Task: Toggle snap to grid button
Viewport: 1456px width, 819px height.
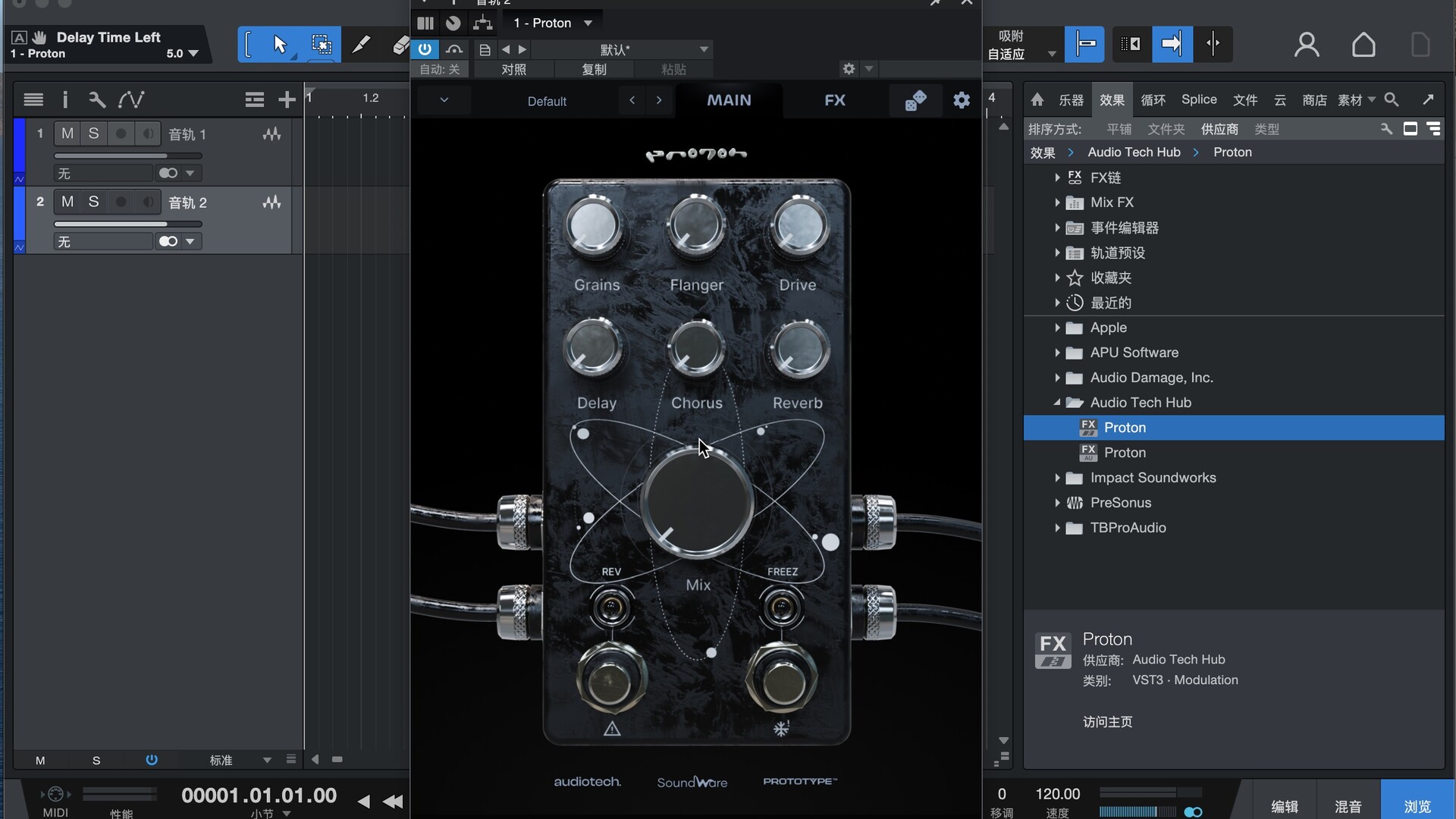Action: (x=1085, y=44)
